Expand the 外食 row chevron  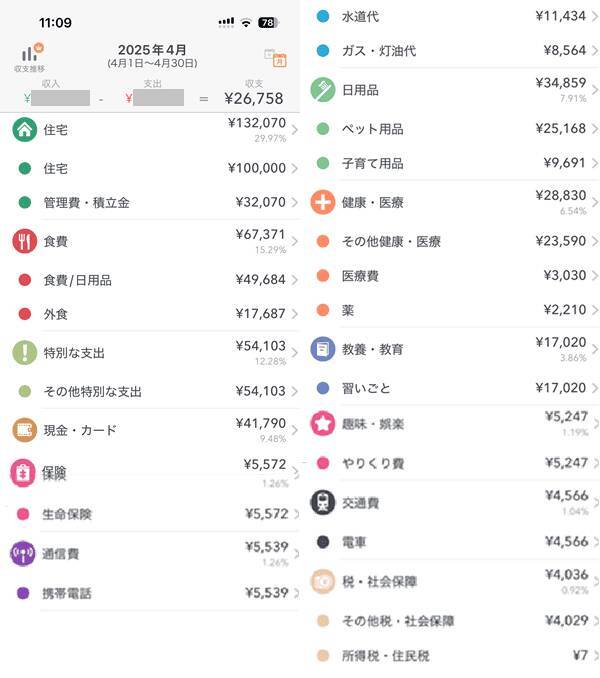click(294, 314)
